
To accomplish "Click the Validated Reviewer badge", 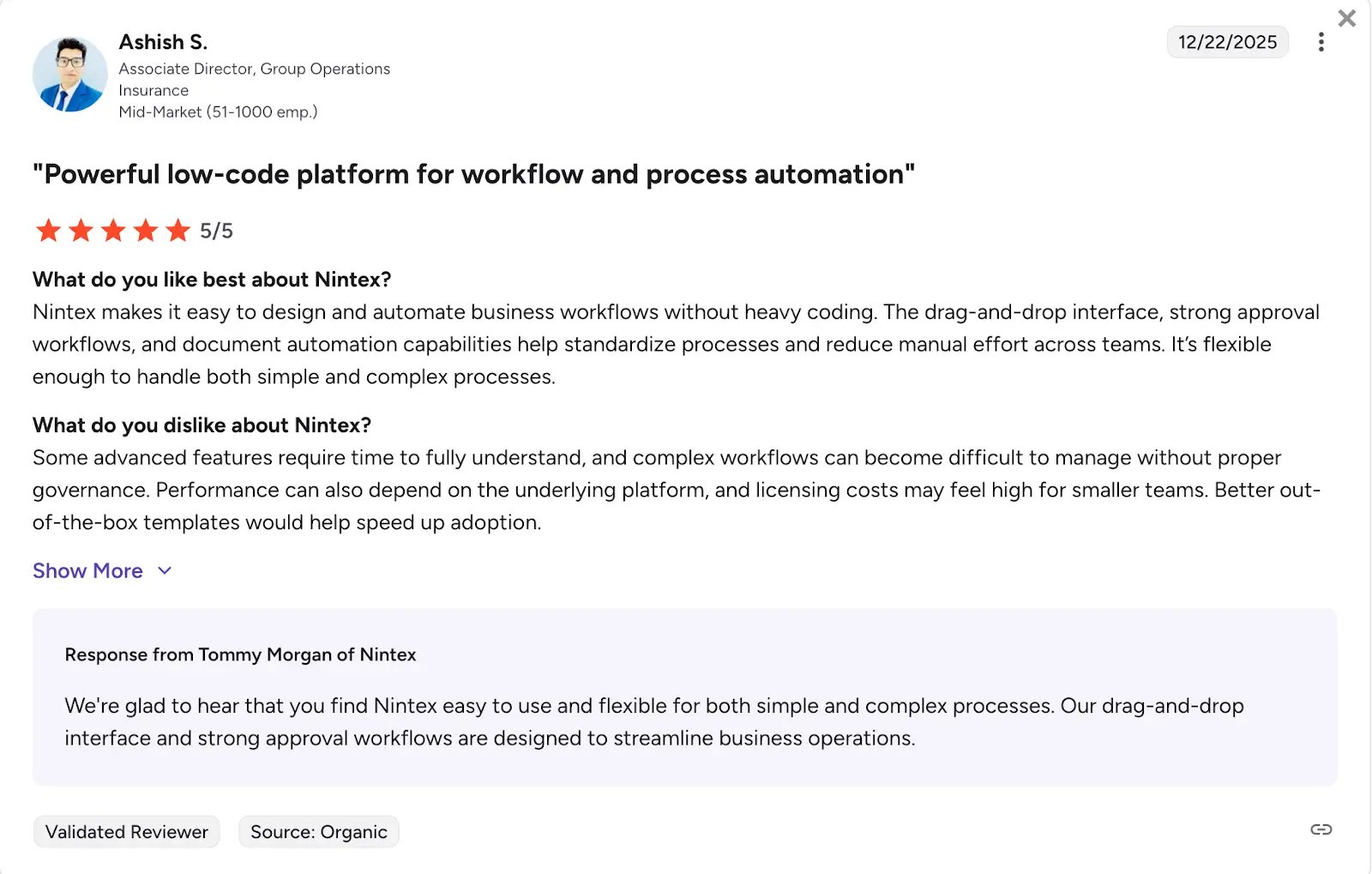I will coord(126,832).
